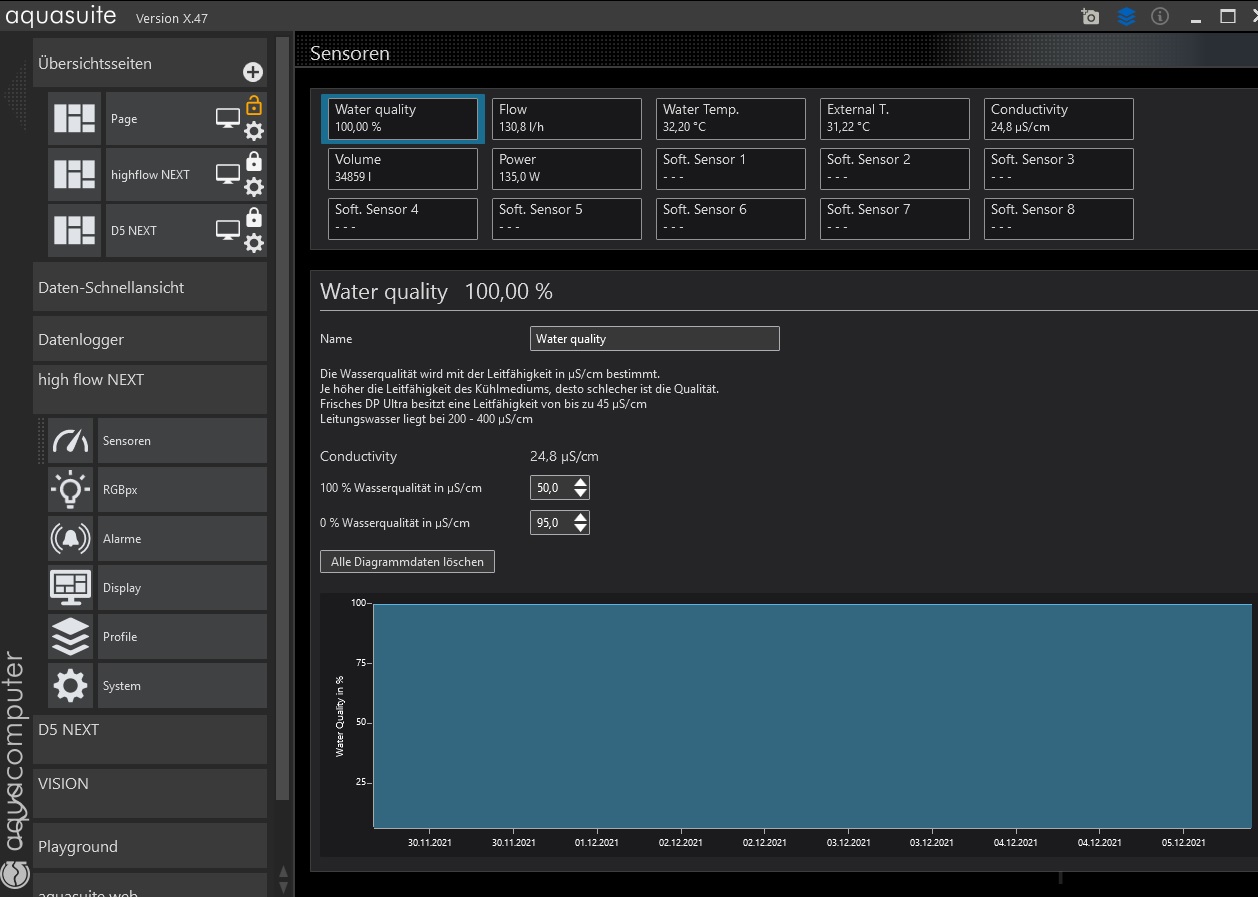Click the 95,0 threshold value field
Viewport: 1258px width, 897px height.
click(550, 523)
